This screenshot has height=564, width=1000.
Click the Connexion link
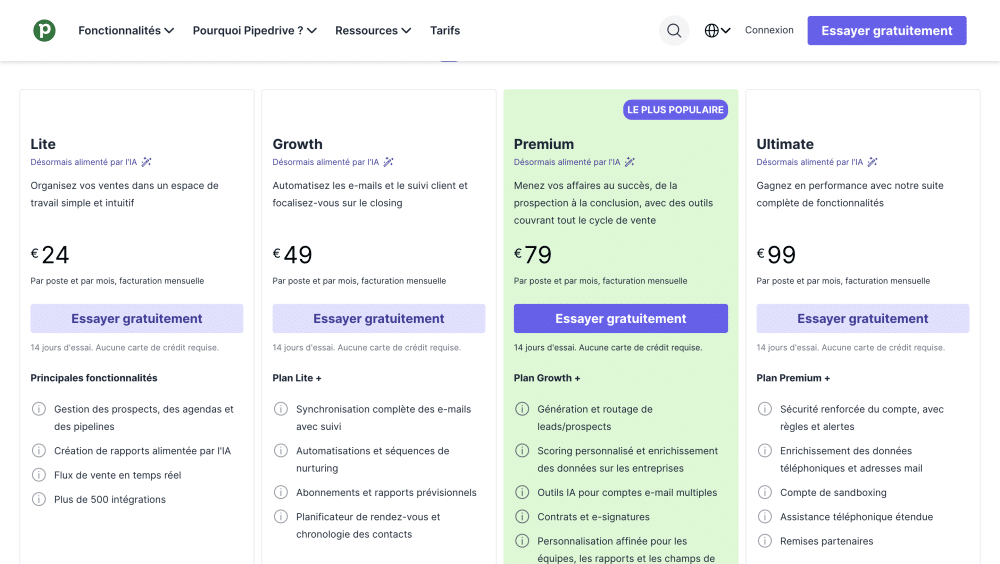tap(769, 30)
